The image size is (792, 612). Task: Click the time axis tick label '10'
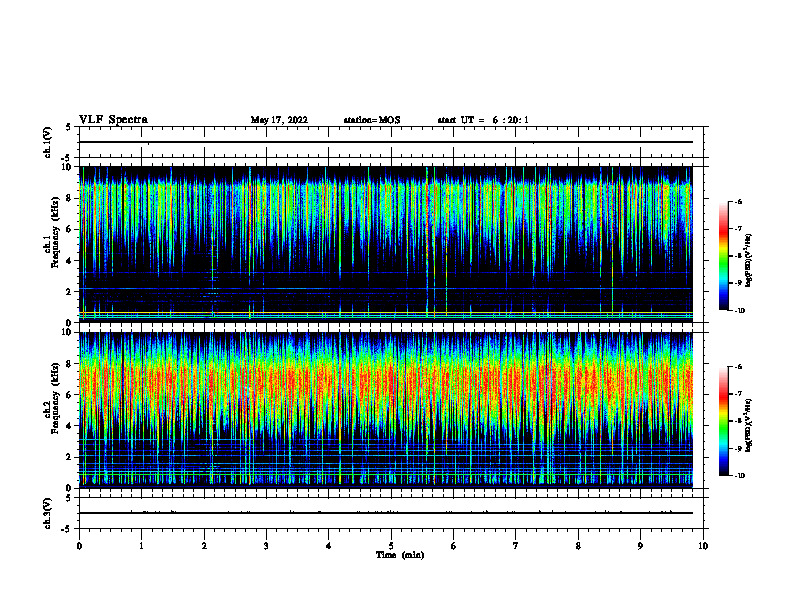point(703,546)
